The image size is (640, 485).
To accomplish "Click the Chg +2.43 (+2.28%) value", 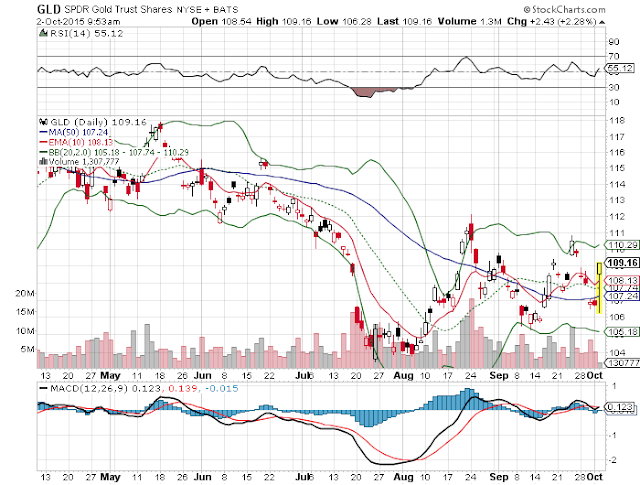I will pos(552,21).
